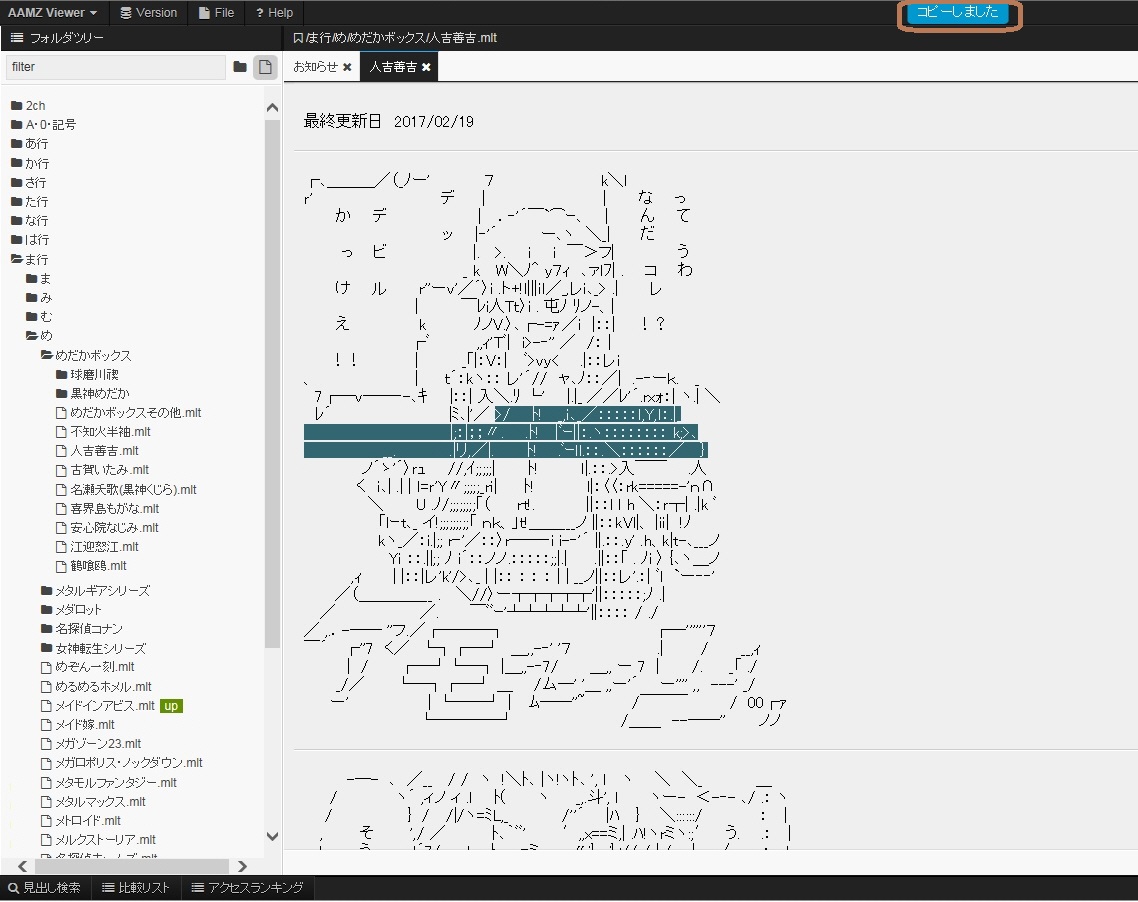Open the Help menu
Viewport: 1138px width, 902px height.
pos(274,13)
